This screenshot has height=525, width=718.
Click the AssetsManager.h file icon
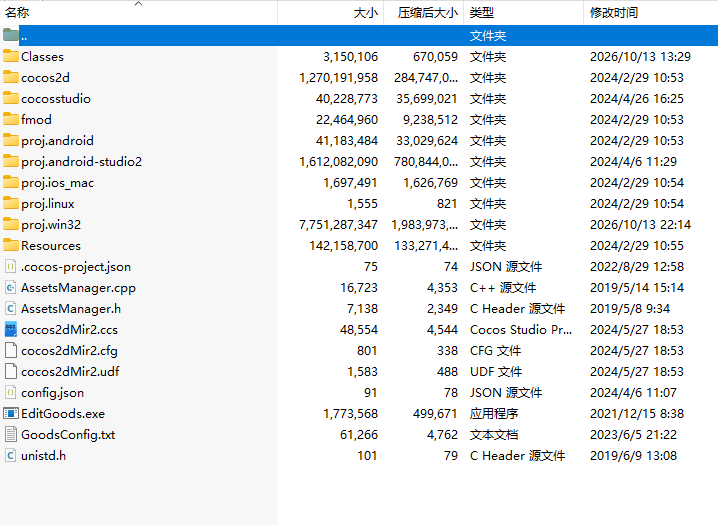(x=11, y=309)
